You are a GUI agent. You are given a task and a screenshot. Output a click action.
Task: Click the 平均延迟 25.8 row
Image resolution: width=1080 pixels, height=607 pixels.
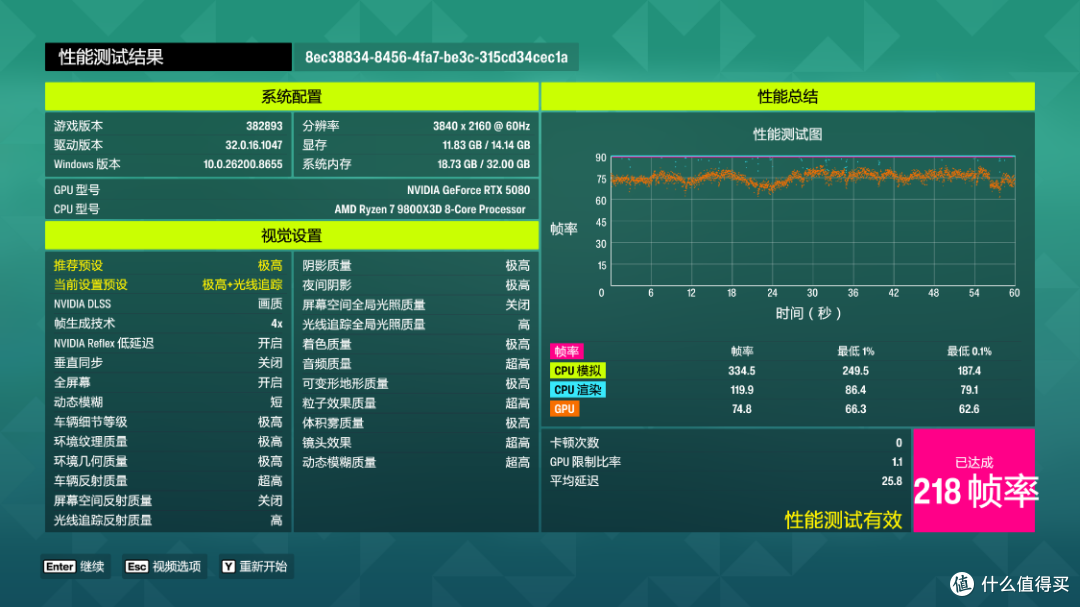[x=726, y=481]
